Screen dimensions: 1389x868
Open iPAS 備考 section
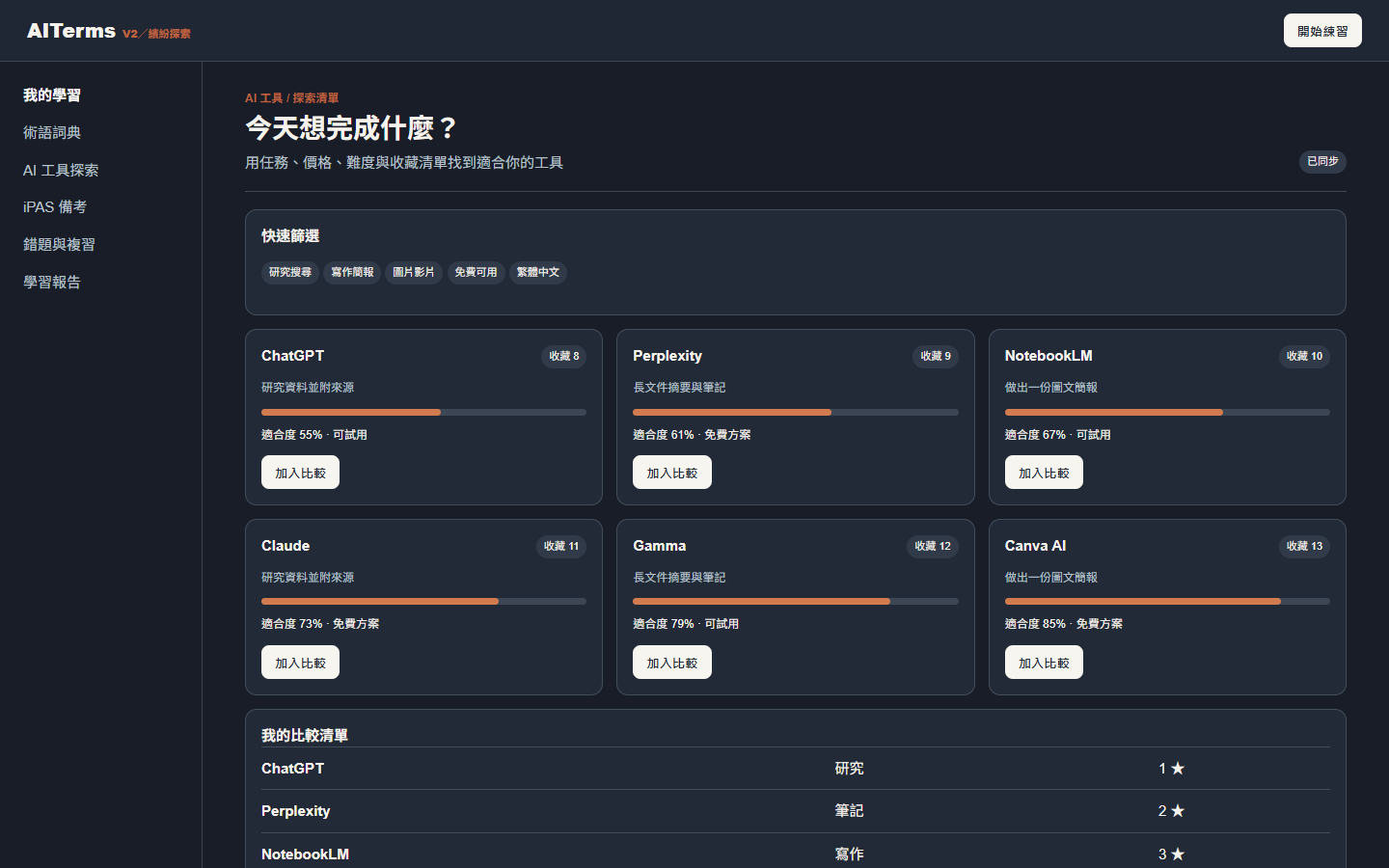(55, 207)
